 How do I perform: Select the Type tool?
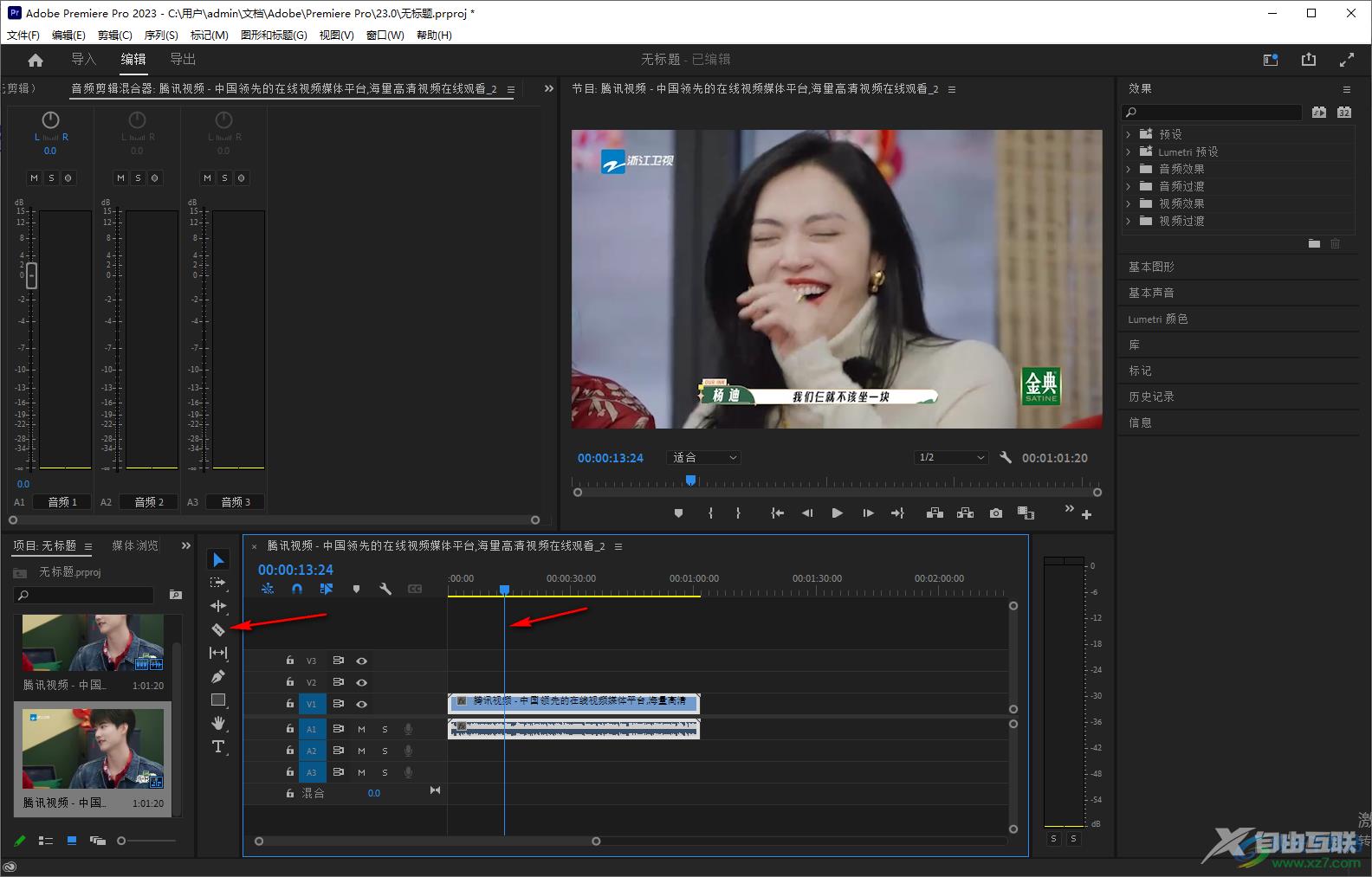coord(218,746)
